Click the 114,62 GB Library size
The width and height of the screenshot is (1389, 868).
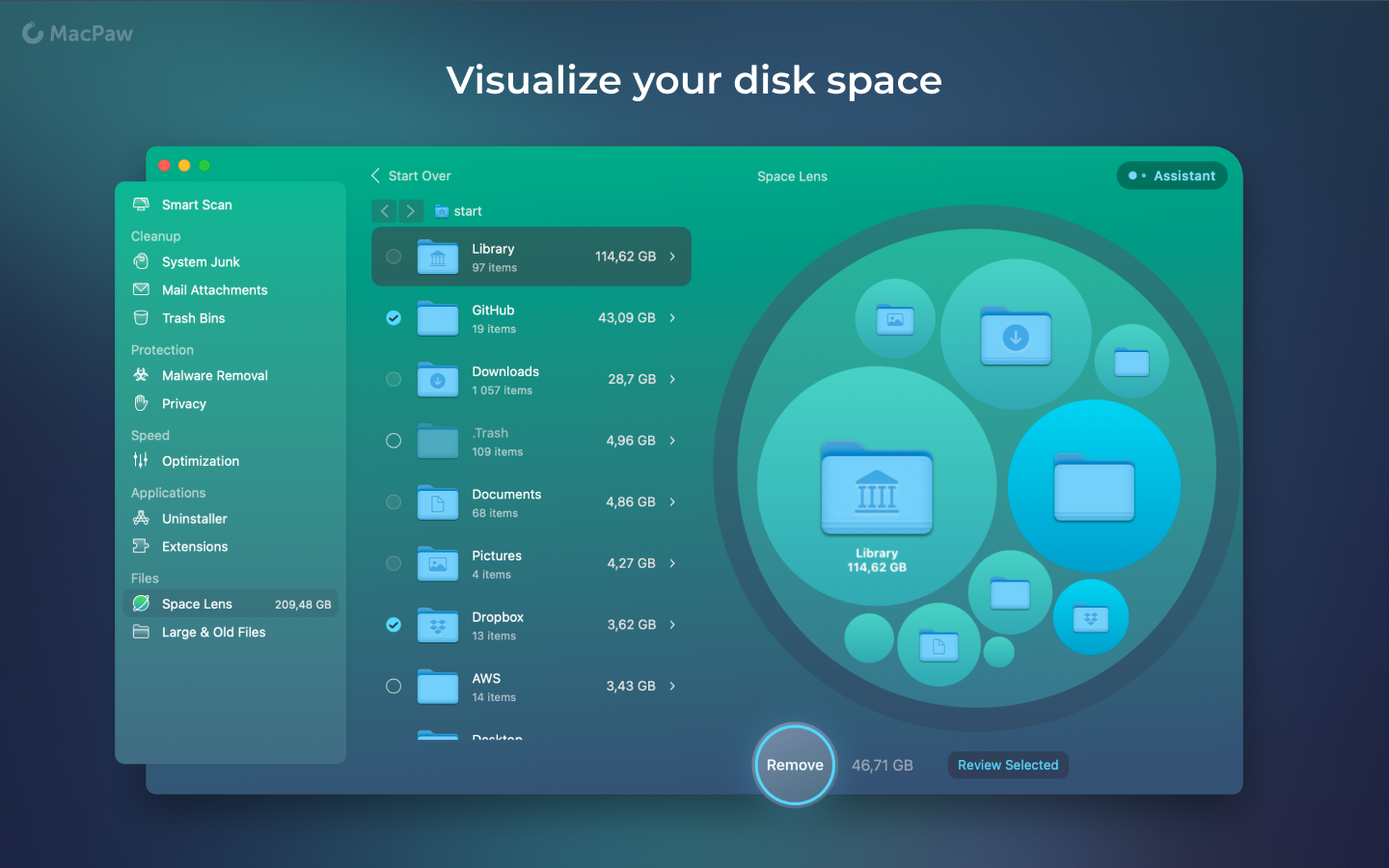click(625, 257)
